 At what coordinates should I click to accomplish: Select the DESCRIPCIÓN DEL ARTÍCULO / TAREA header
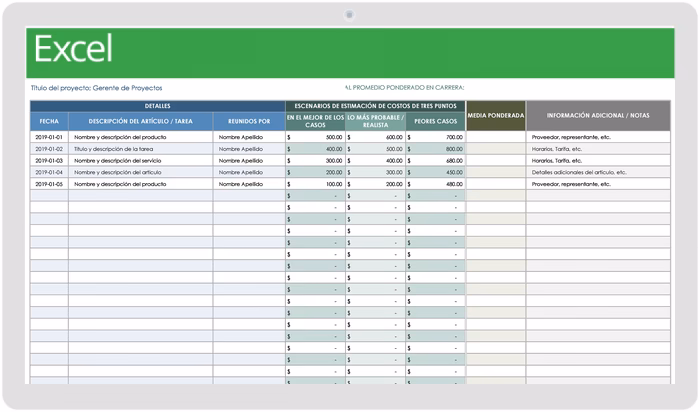point(141,121)
